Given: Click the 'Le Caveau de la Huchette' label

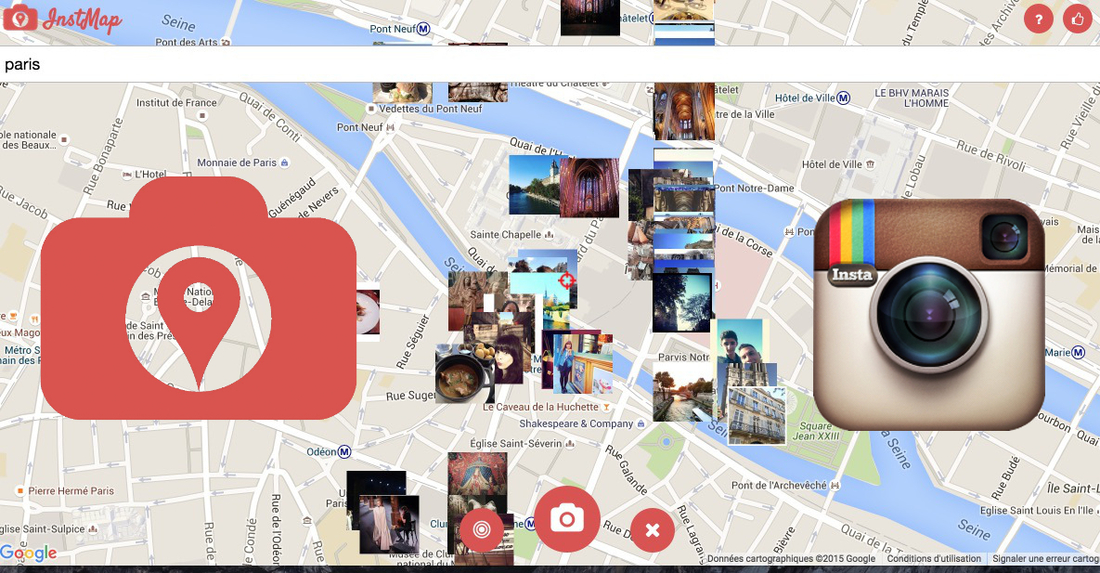Looking at the screenshot, I should click(540, 407).
